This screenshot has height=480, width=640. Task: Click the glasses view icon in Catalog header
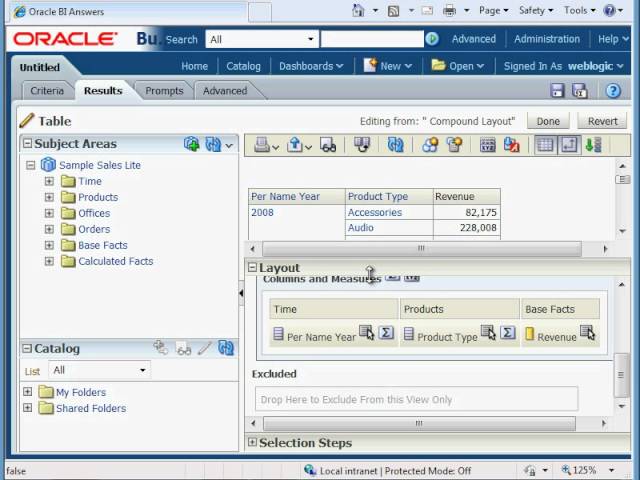pyautogui.click(x=183, y=349)
